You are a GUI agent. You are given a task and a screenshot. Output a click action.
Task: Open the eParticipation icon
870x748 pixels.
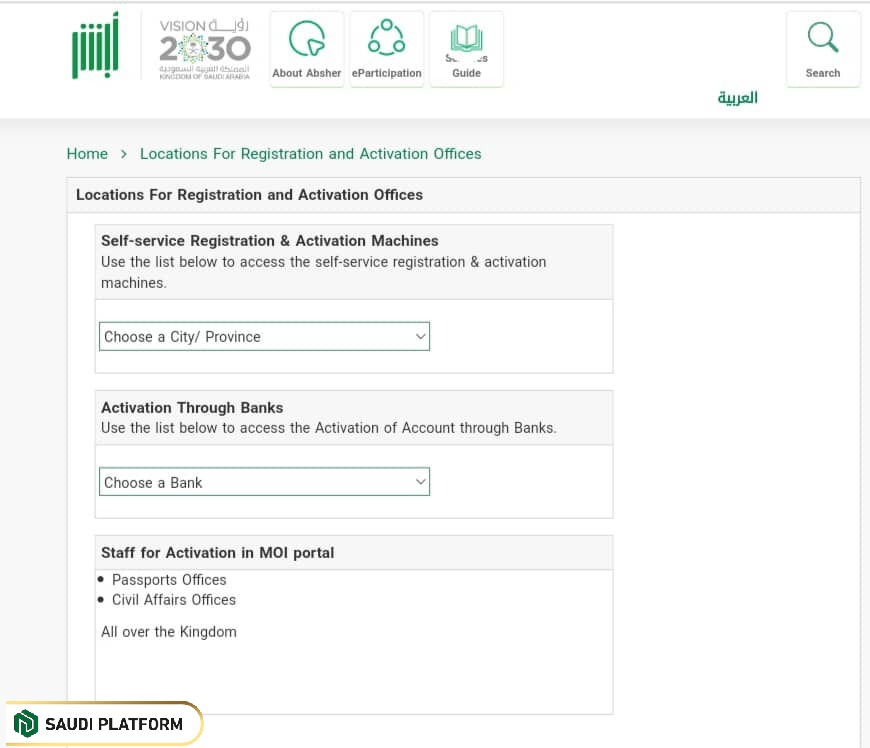point(386,41)
